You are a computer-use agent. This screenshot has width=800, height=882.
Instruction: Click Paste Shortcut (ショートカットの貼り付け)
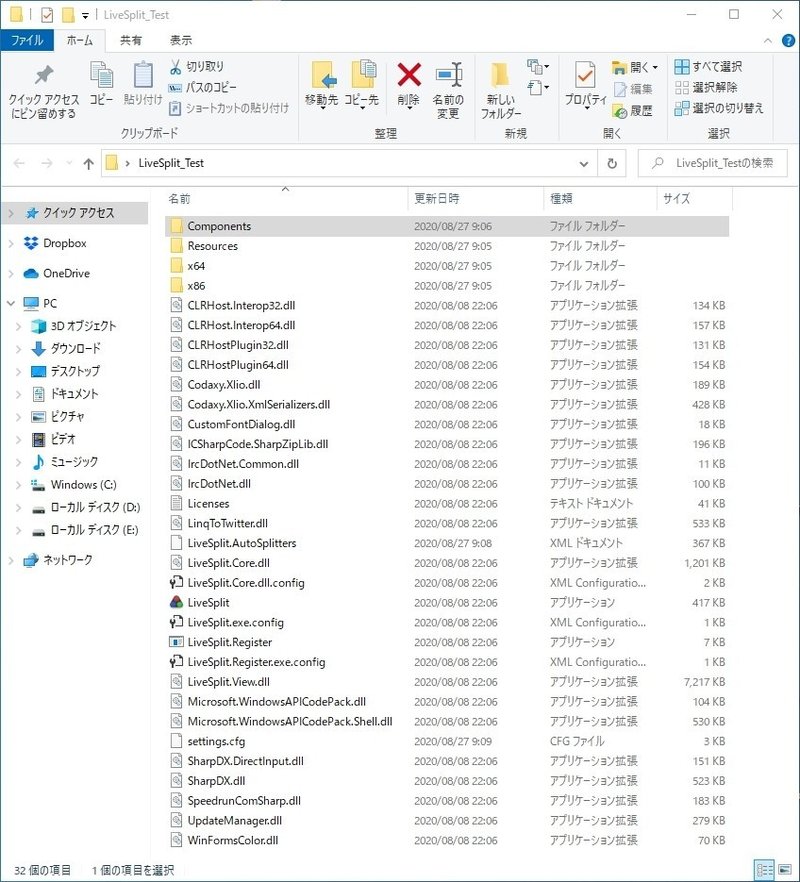coord(229,108)
